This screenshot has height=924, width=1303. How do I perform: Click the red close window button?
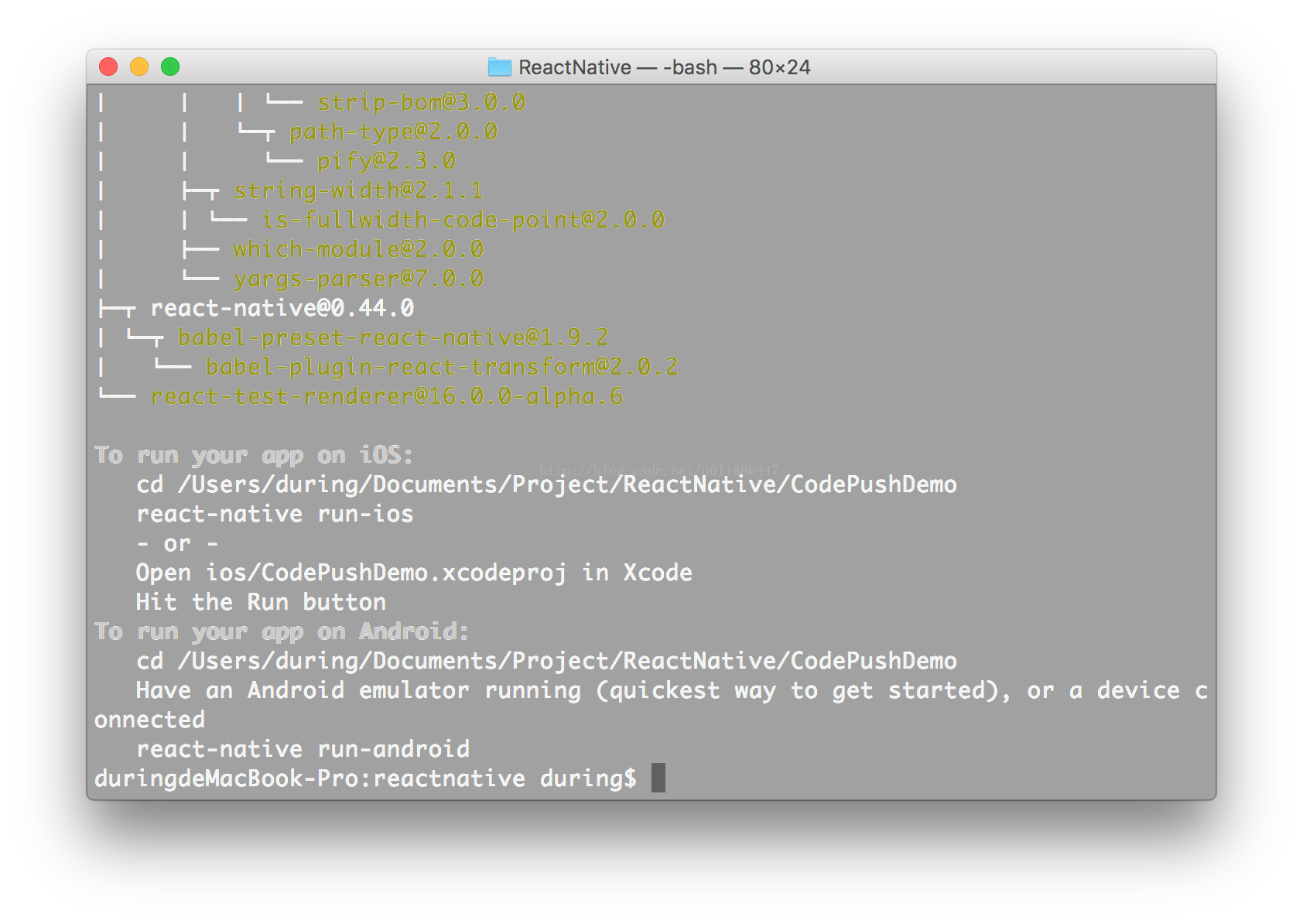coord(108,67)
